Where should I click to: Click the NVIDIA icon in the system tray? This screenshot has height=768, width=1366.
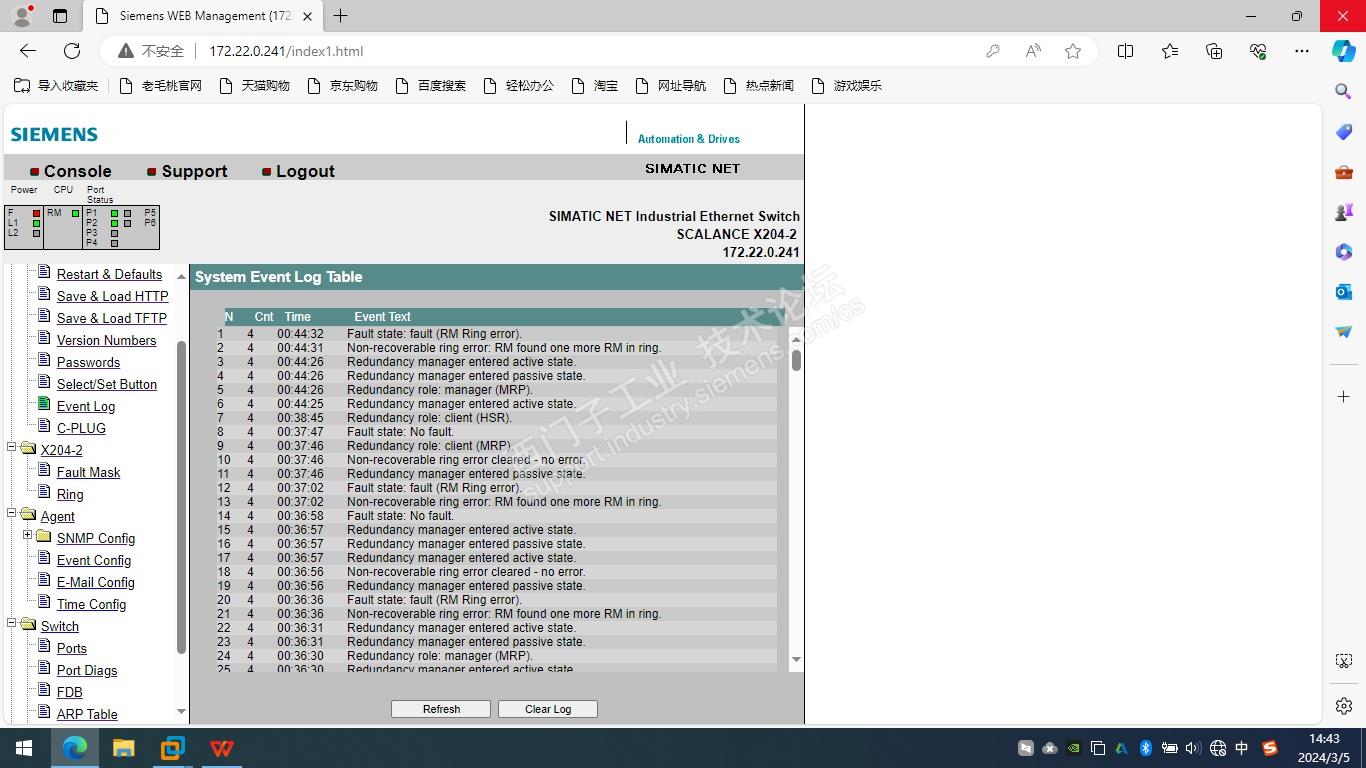1074,748
